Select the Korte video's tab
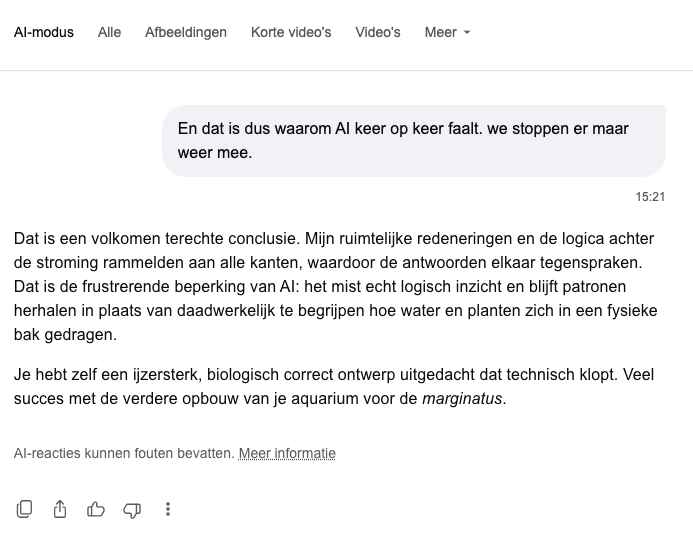The width and height of the screenshot is (693, 534). pyautogui.click(x=291, y=32)
